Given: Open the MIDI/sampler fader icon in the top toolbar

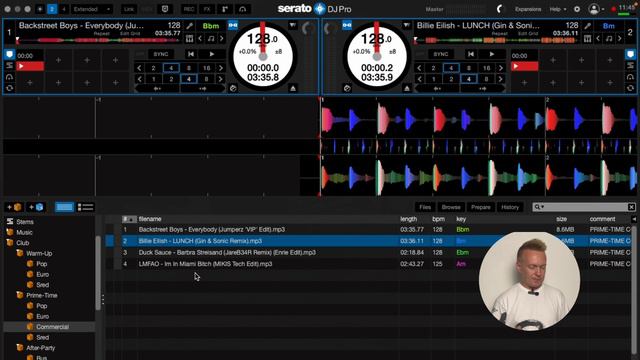Looking at the screenshot, I should point(225,9).
